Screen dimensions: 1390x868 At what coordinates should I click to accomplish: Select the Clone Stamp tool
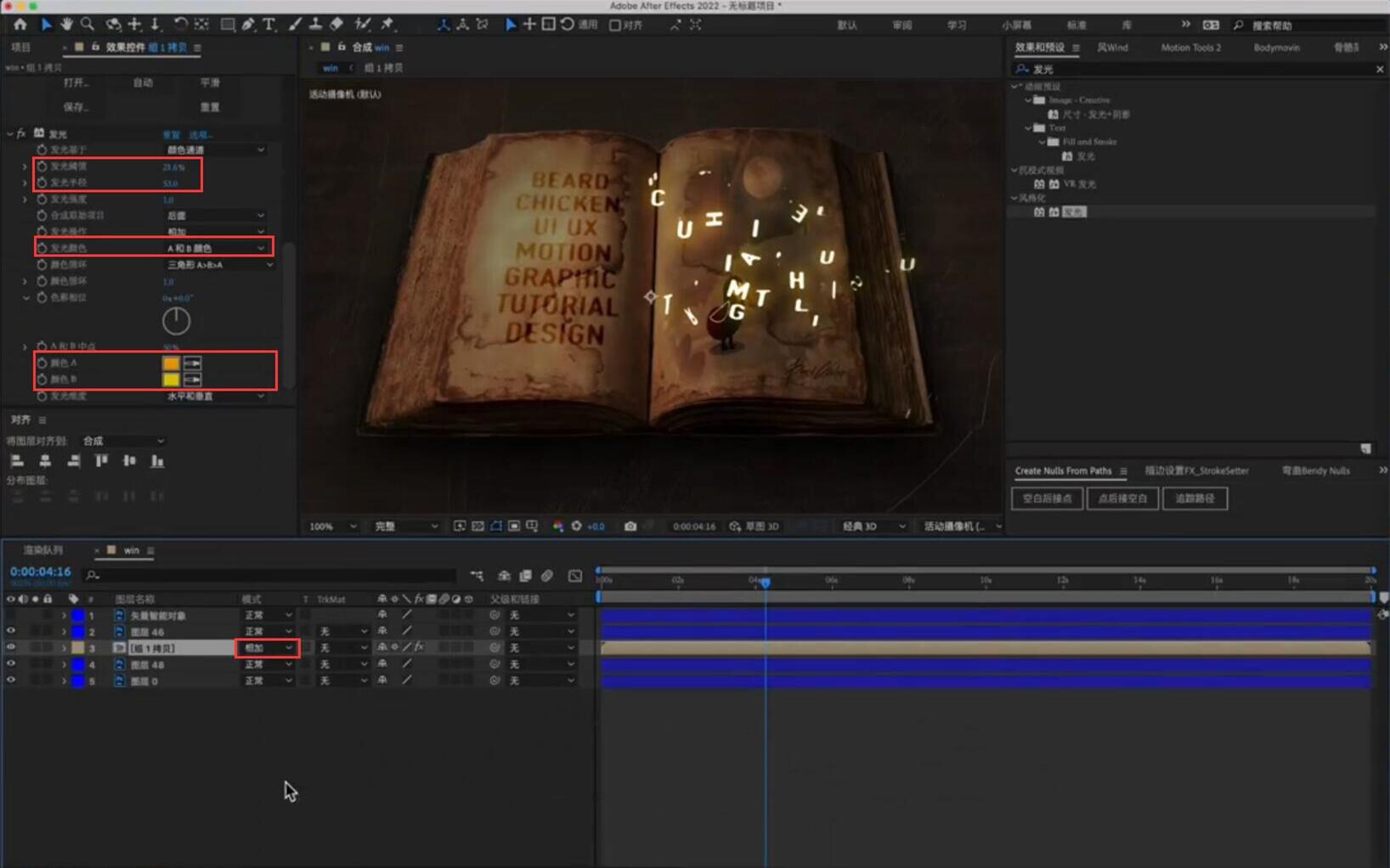[315, 25]
